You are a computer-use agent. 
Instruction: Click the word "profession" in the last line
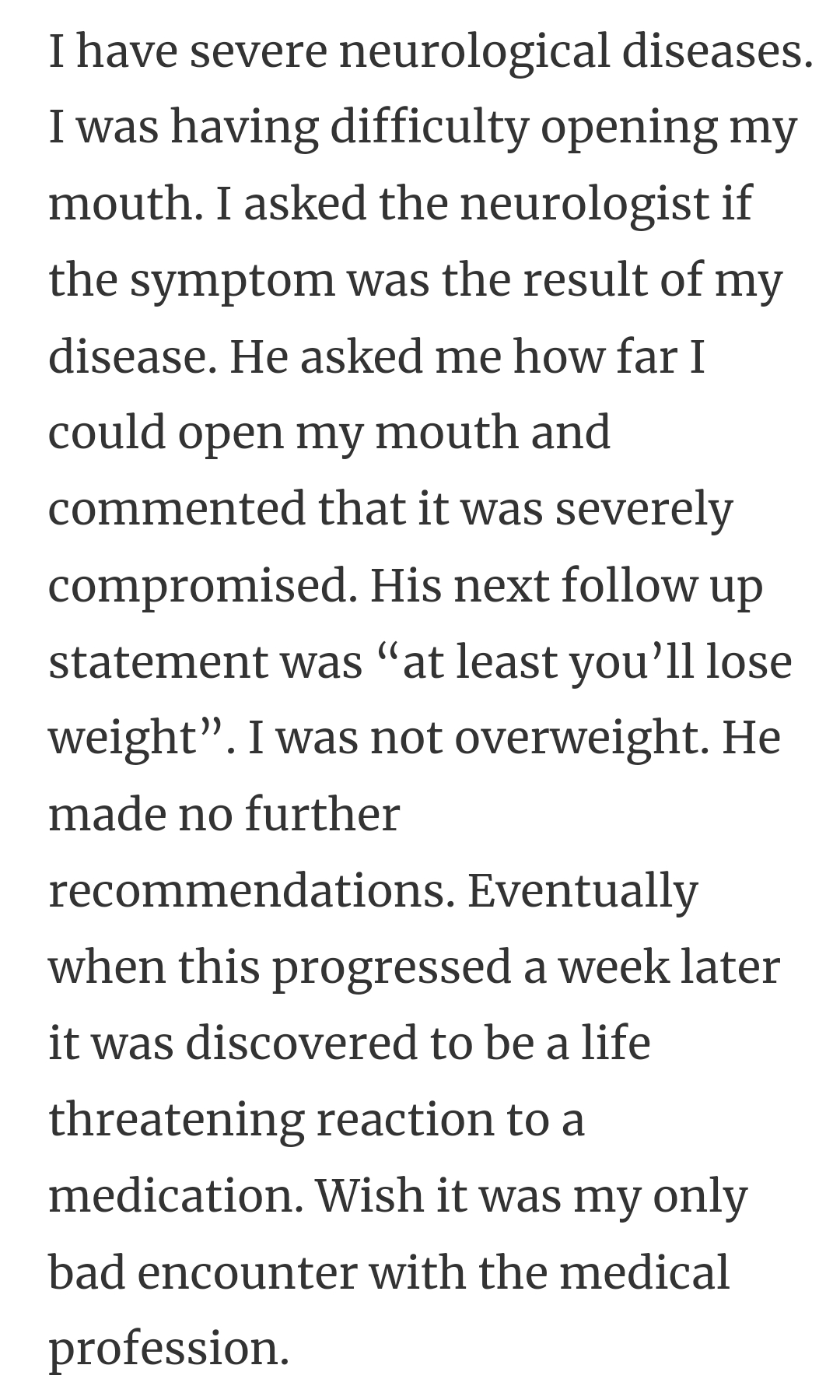[x=167, y=1348]
